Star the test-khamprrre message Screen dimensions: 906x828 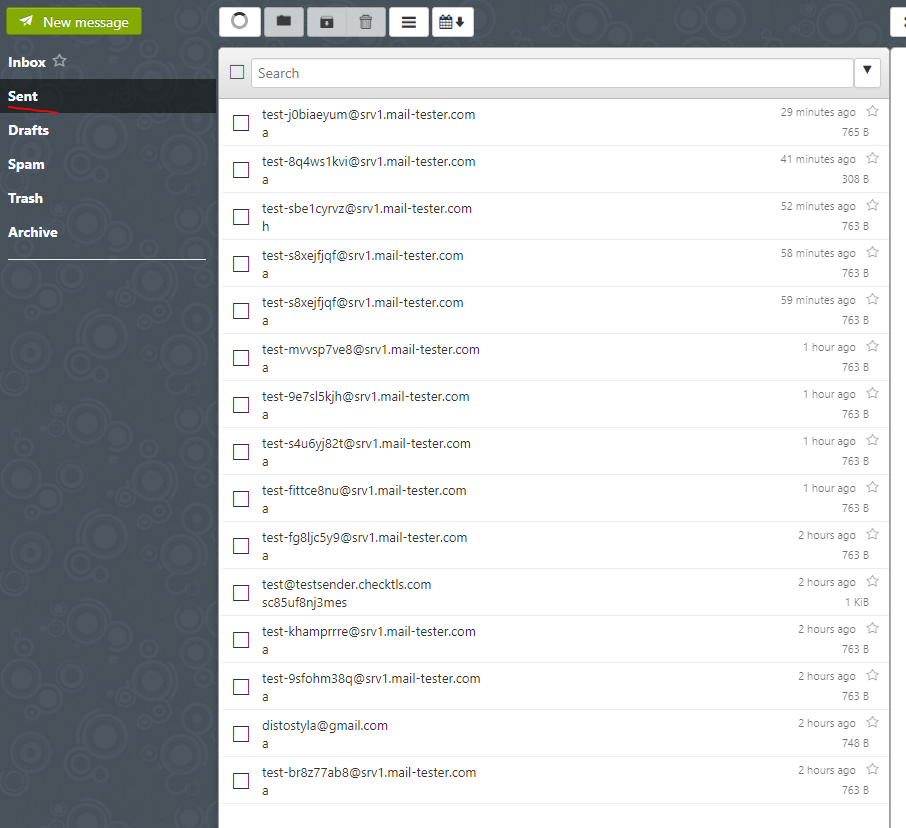[872, 628]
